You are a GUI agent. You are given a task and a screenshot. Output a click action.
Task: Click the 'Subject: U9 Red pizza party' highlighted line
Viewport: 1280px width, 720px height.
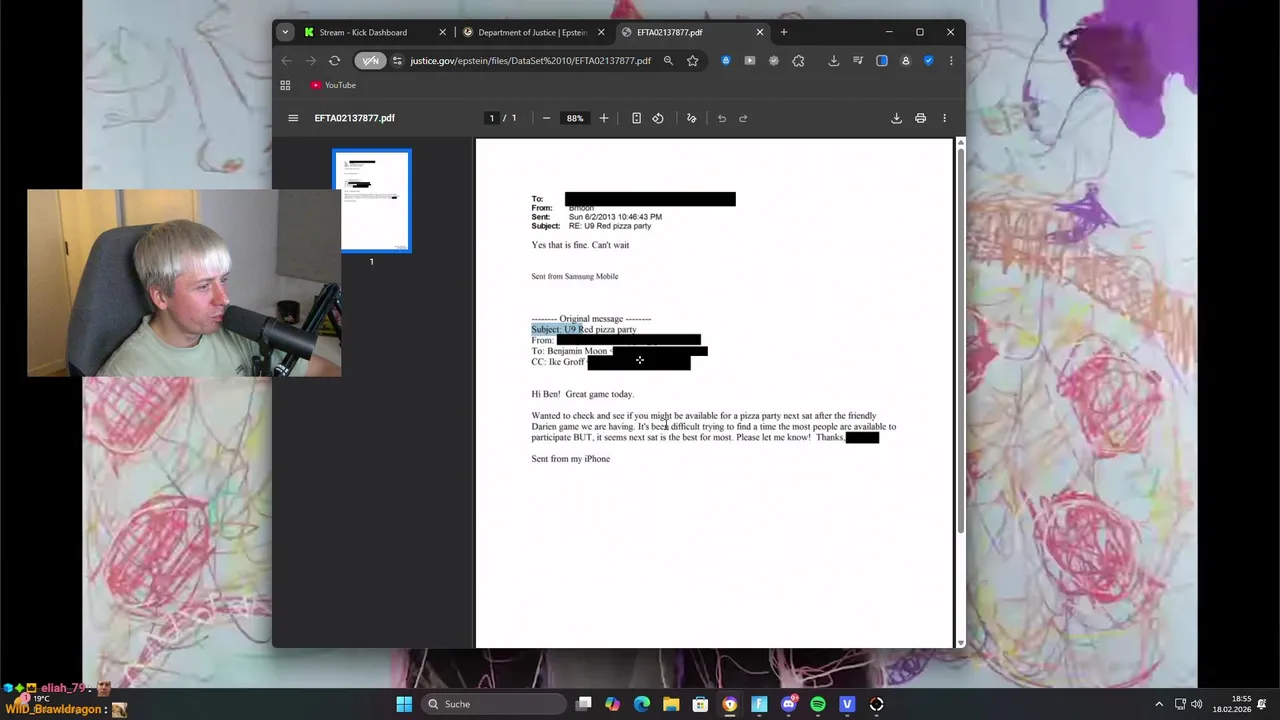(584, 329)
